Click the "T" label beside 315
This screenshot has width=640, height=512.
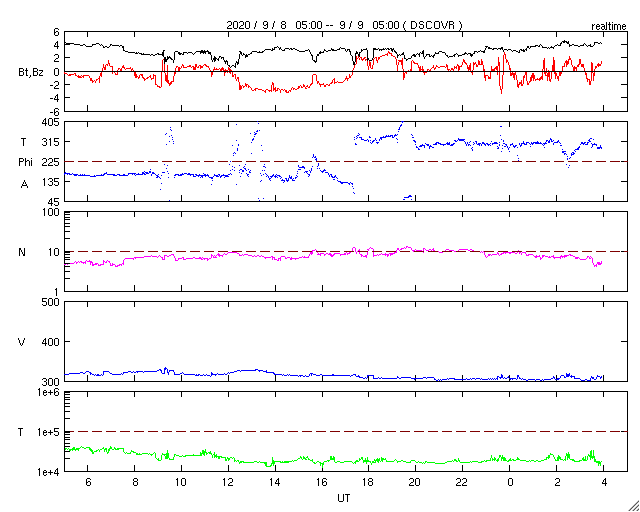tap(23, 142)
